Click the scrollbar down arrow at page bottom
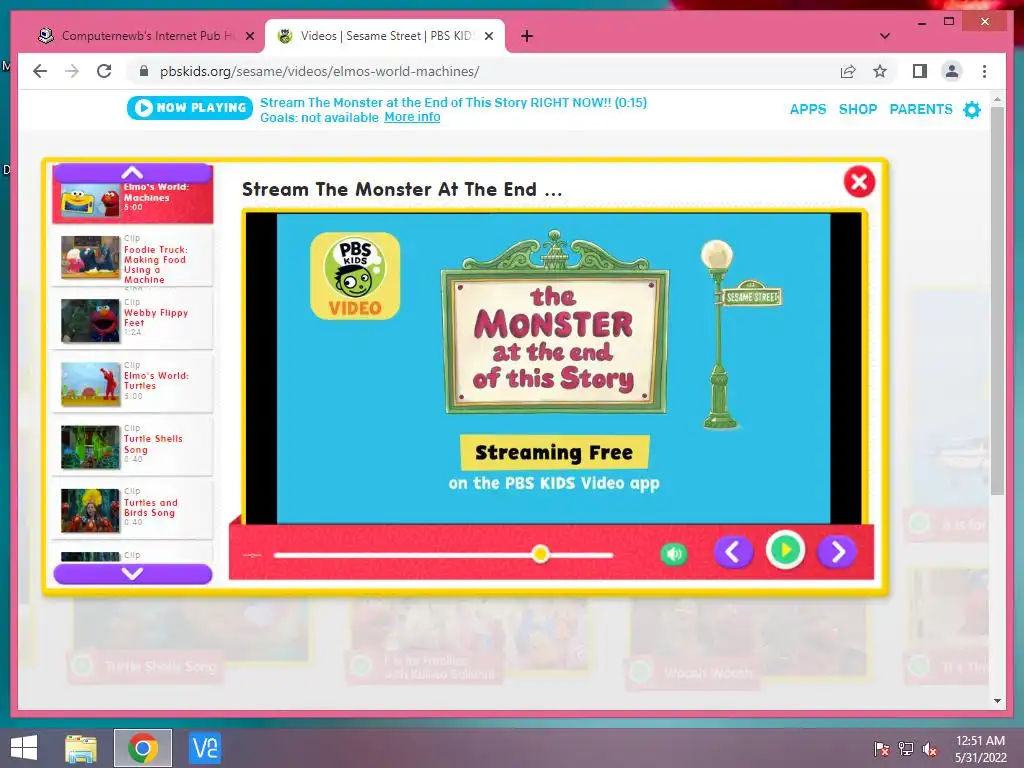 point(997,701)
